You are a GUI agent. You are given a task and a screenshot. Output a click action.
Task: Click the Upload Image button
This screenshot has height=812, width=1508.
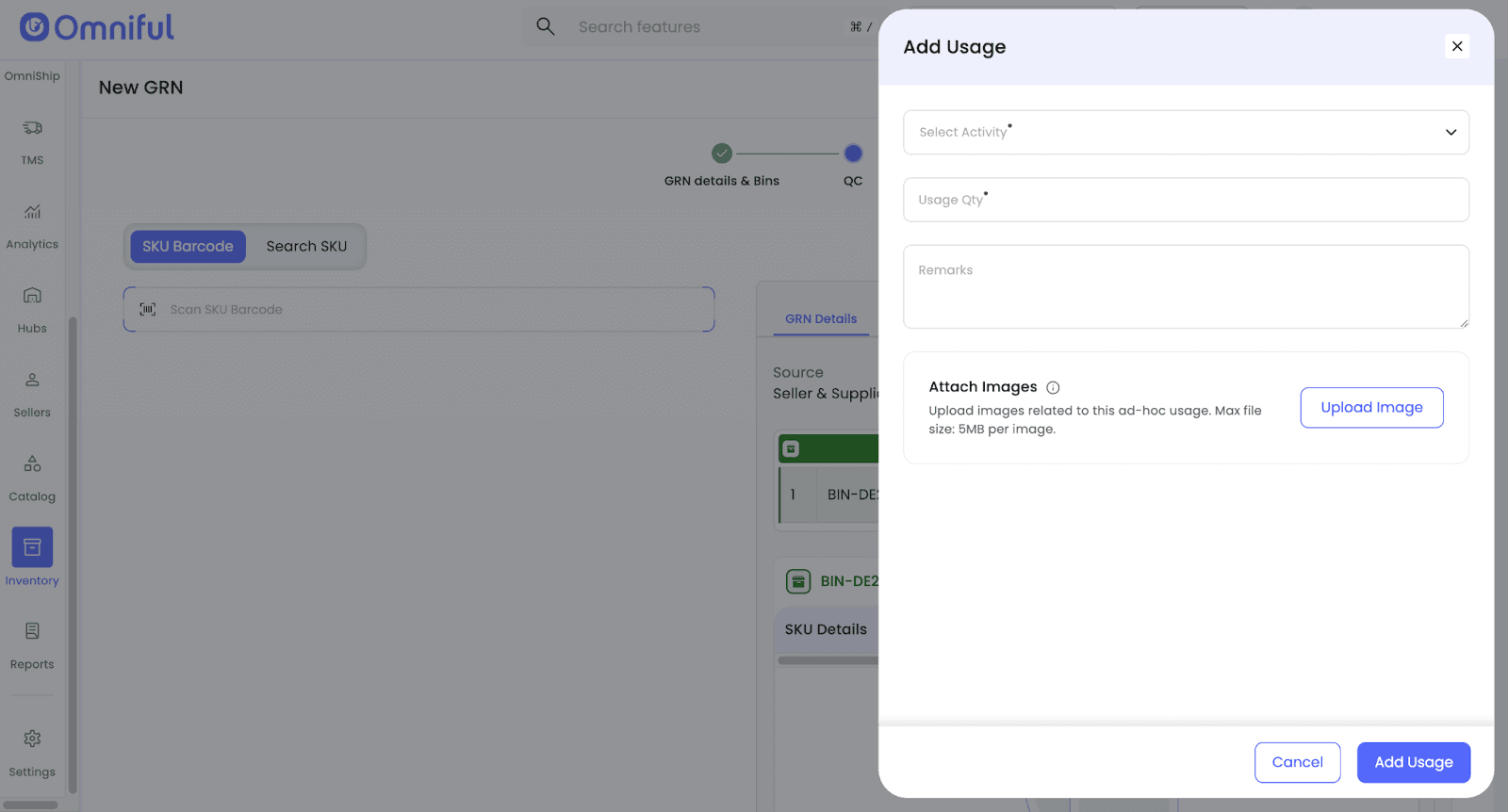[1371, 408]
